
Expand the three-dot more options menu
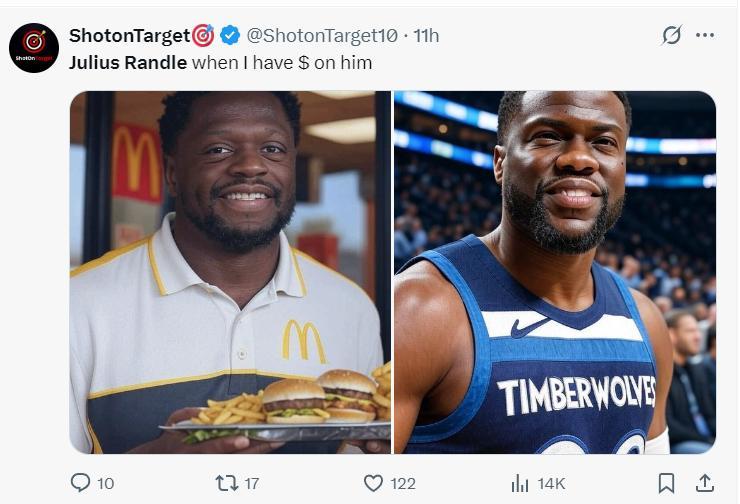[705, 35]
